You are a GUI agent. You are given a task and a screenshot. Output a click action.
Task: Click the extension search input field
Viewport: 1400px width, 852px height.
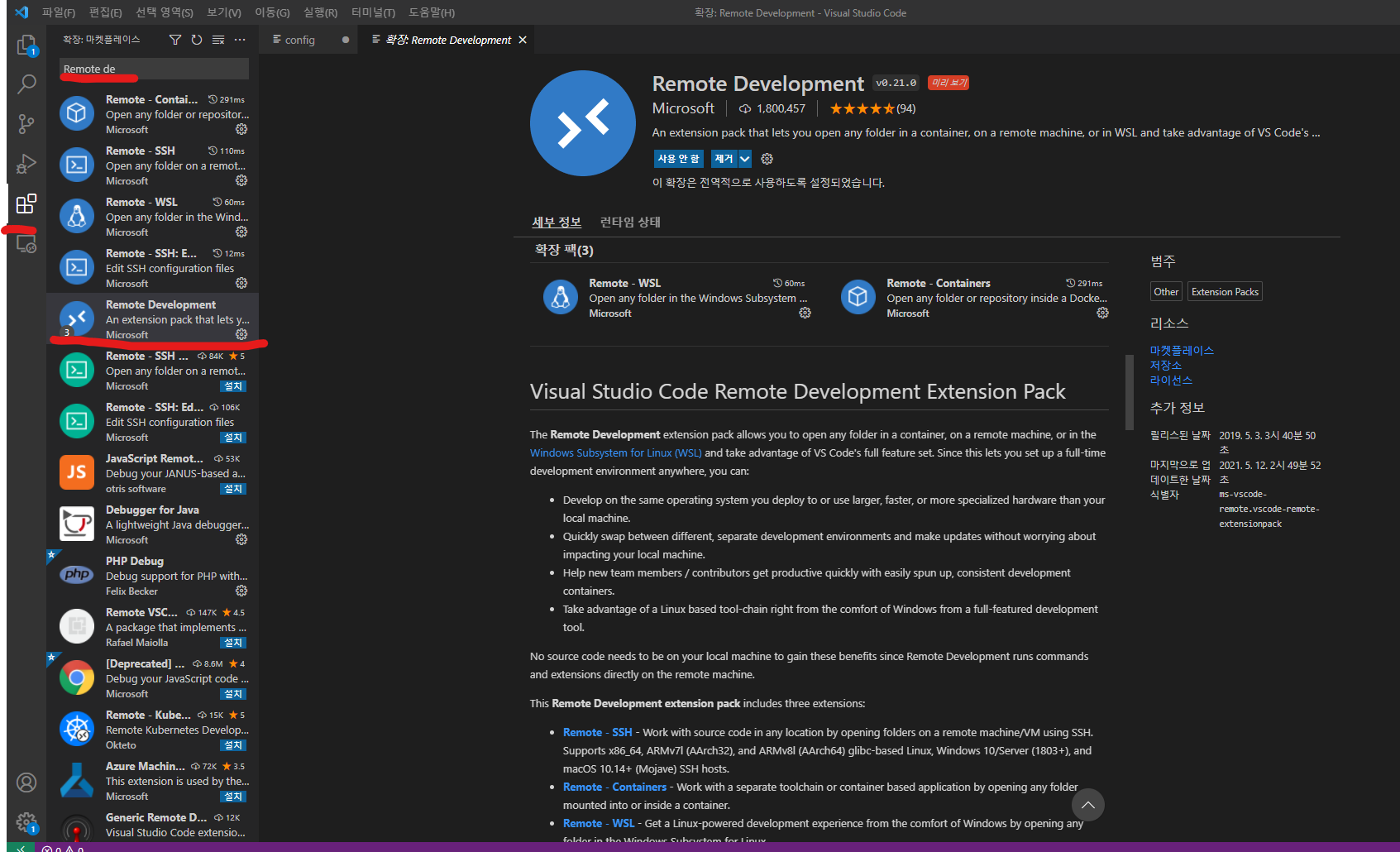pos(154,69)
